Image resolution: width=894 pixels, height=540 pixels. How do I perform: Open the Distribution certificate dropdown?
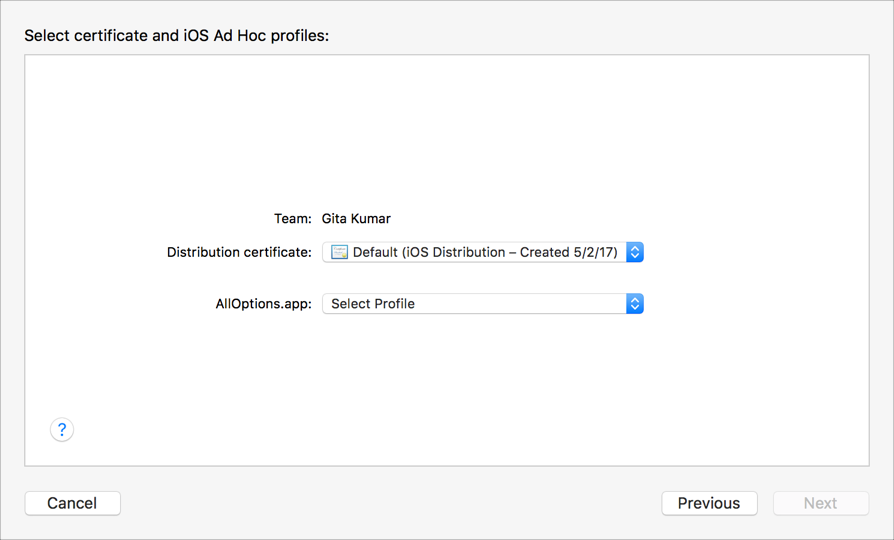pyautogui.click(x=482, y=253)
